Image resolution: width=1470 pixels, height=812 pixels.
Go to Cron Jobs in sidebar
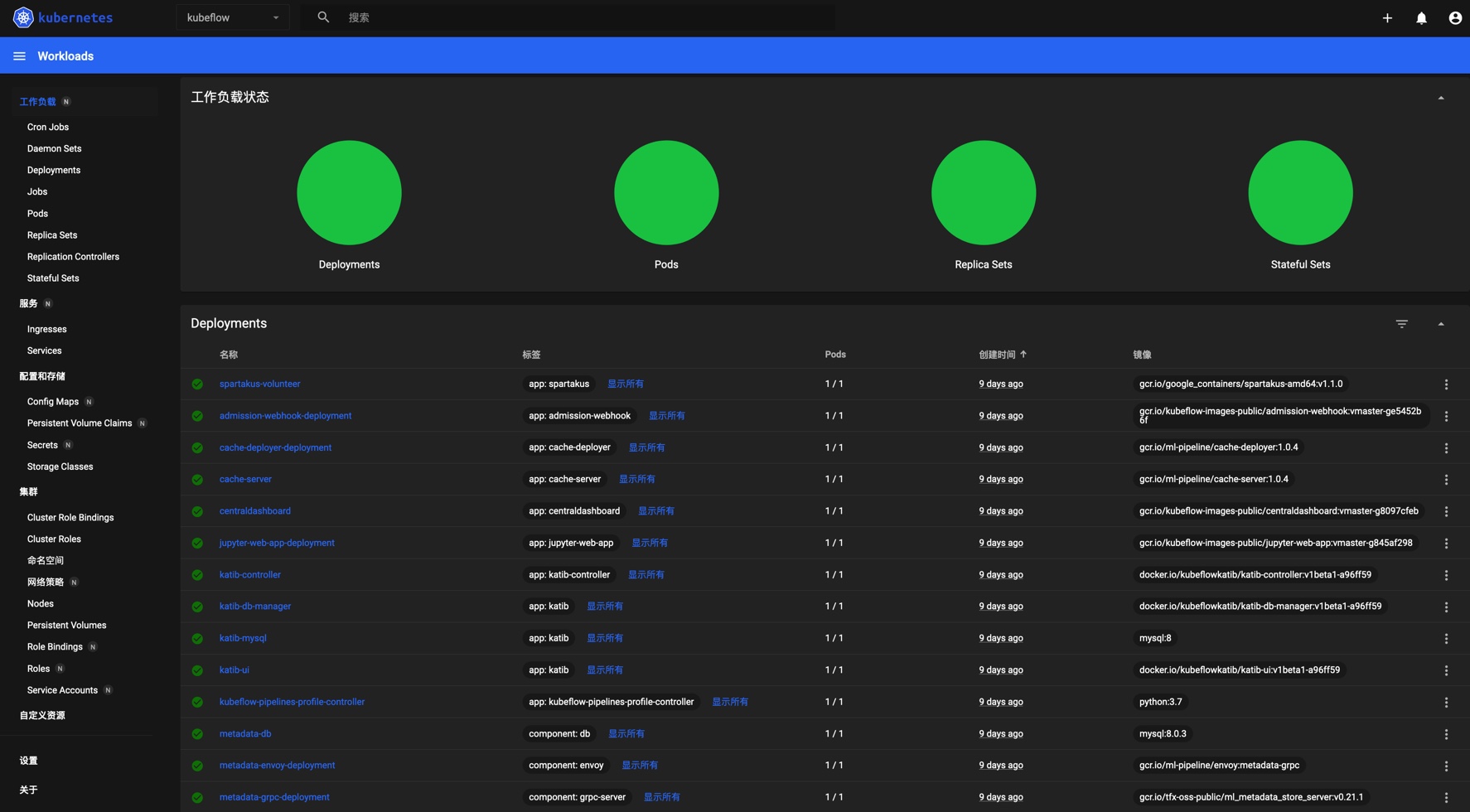[48, 127]
